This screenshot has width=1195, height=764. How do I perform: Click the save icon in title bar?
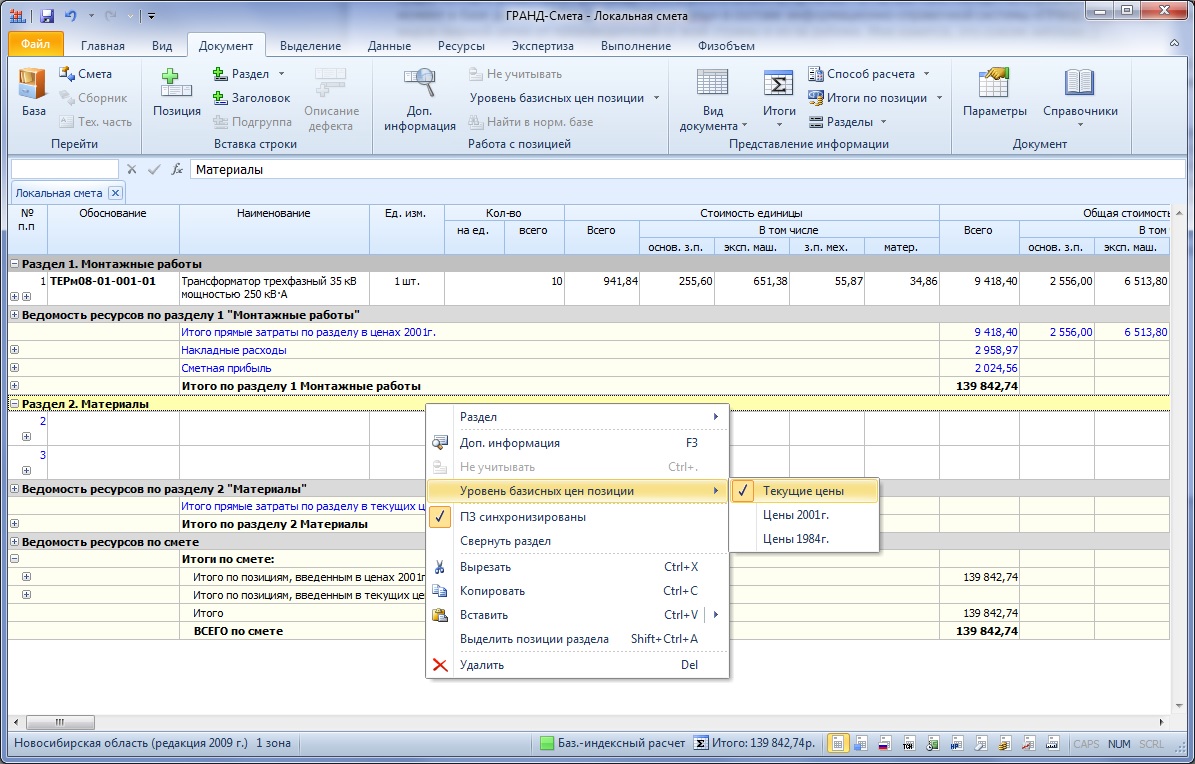point(48,15)
